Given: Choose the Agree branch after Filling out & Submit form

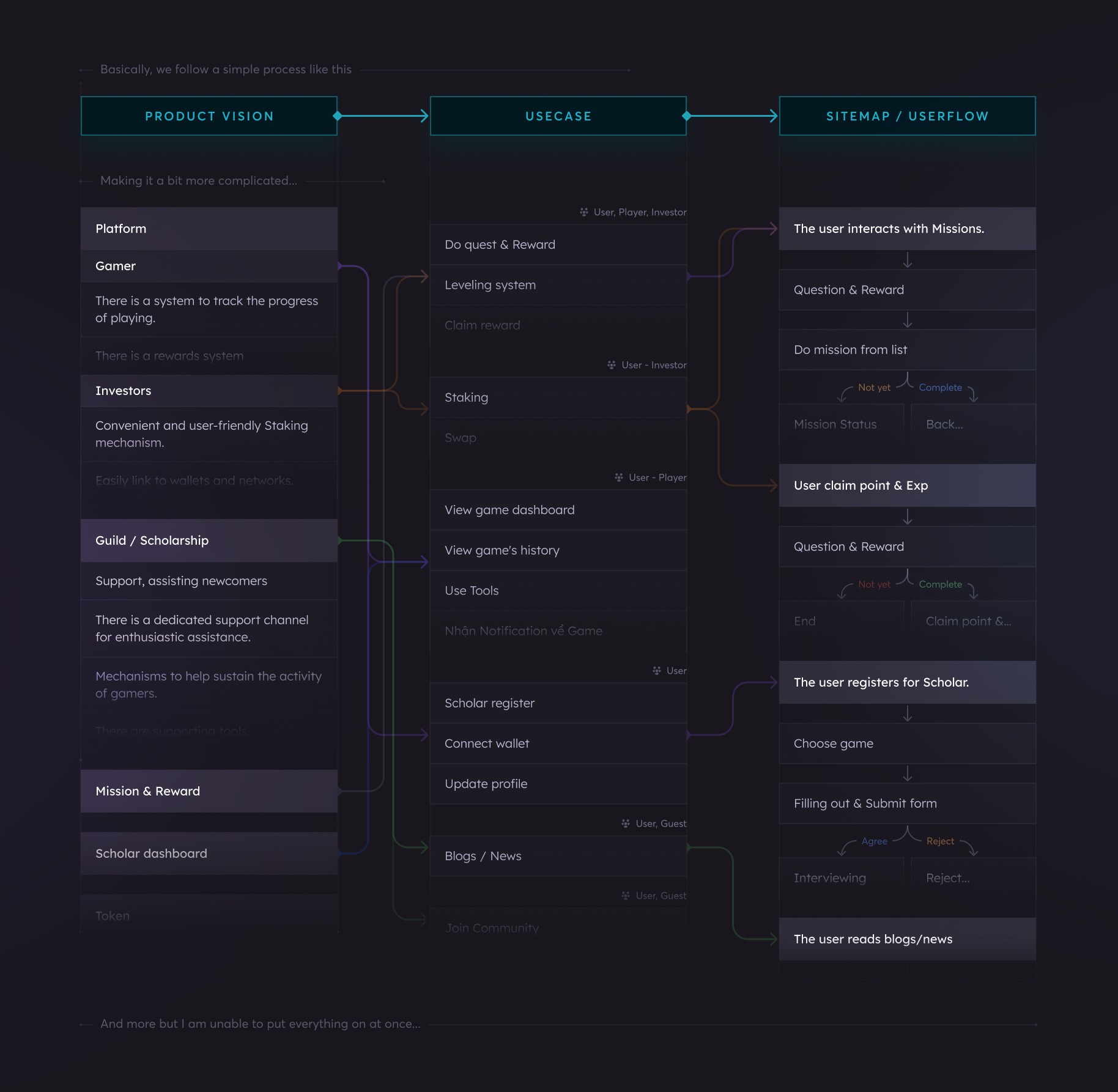Looking at the screenshot, I should (x=873, y=841).
